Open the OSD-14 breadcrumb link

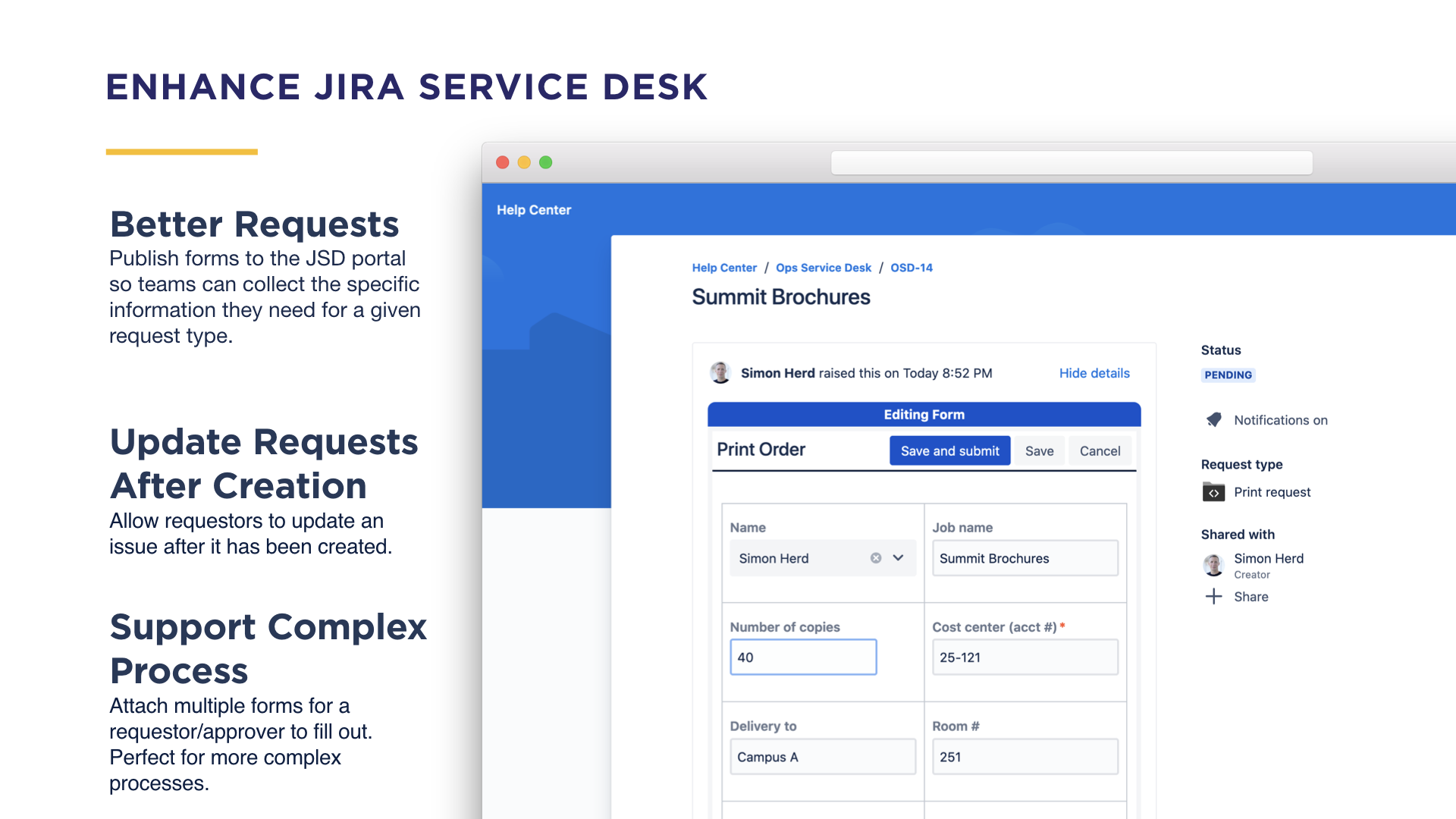coord(911,268)
